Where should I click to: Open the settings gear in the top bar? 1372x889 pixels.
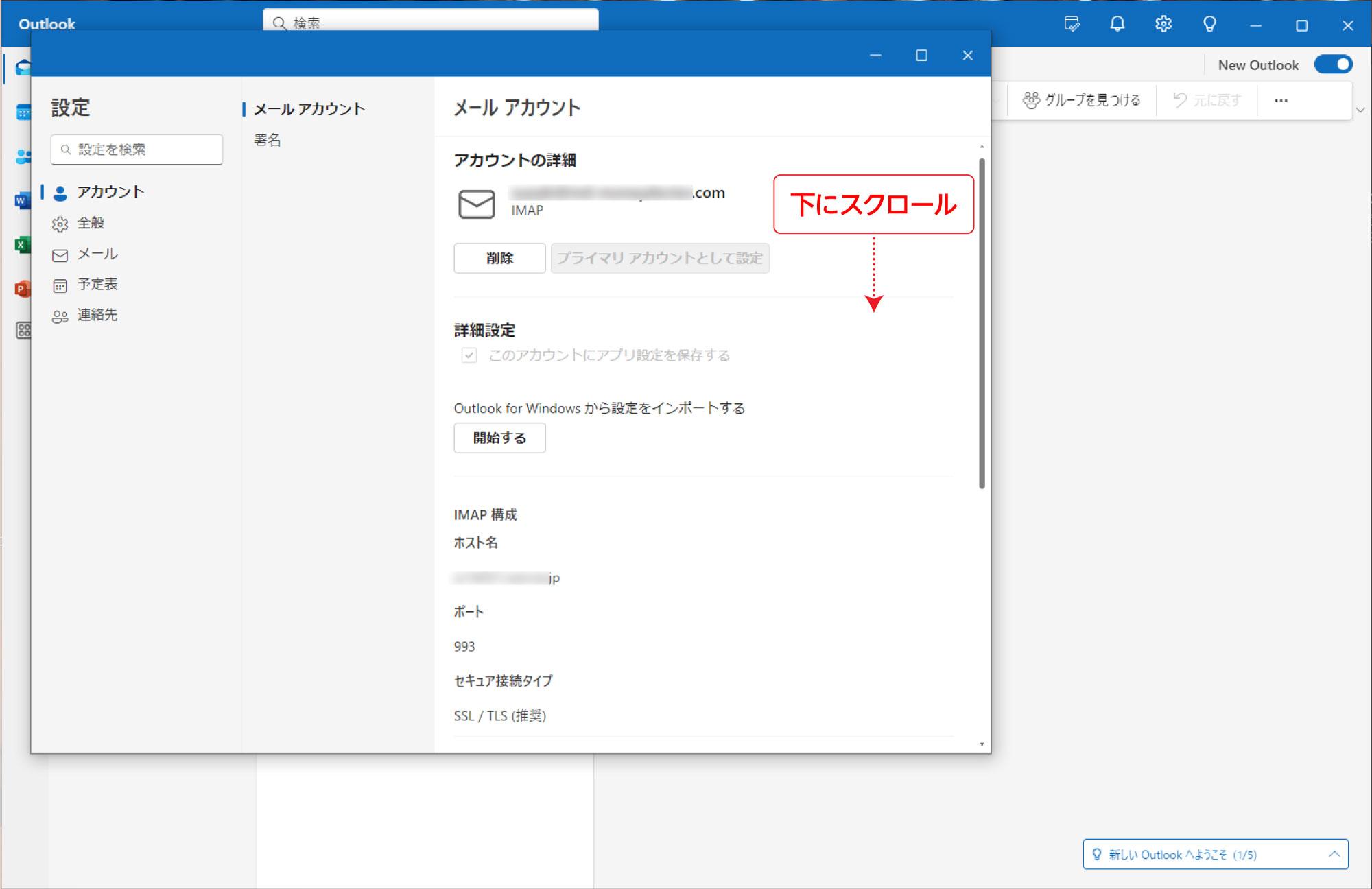click(x=1163, y=24)
